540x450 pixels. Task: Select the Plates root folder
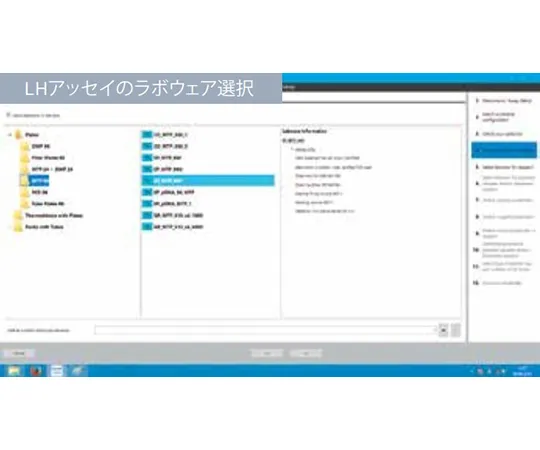tap(32, 135)
